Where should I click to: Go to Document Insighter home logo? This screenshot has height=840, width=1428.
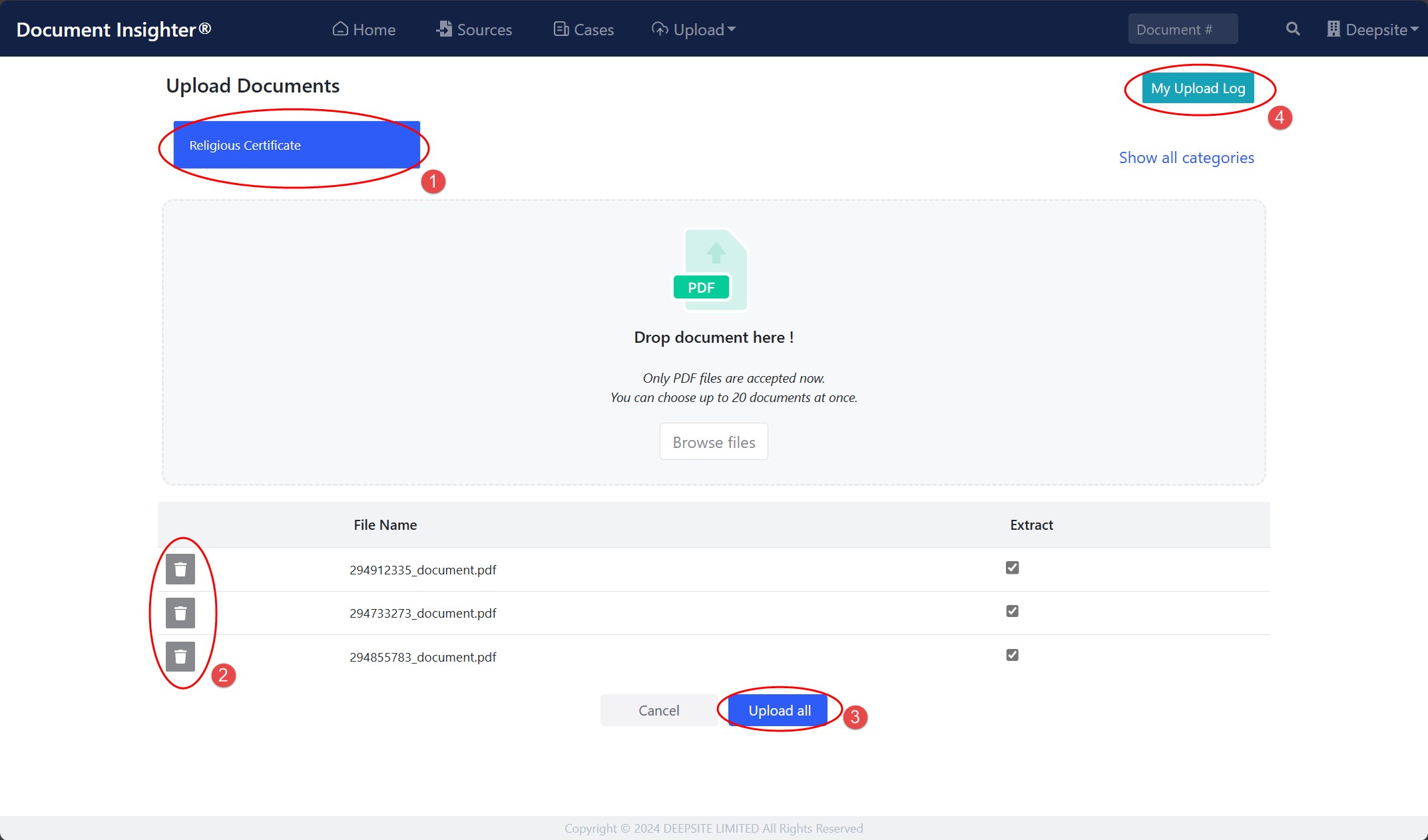coord(113,29)
